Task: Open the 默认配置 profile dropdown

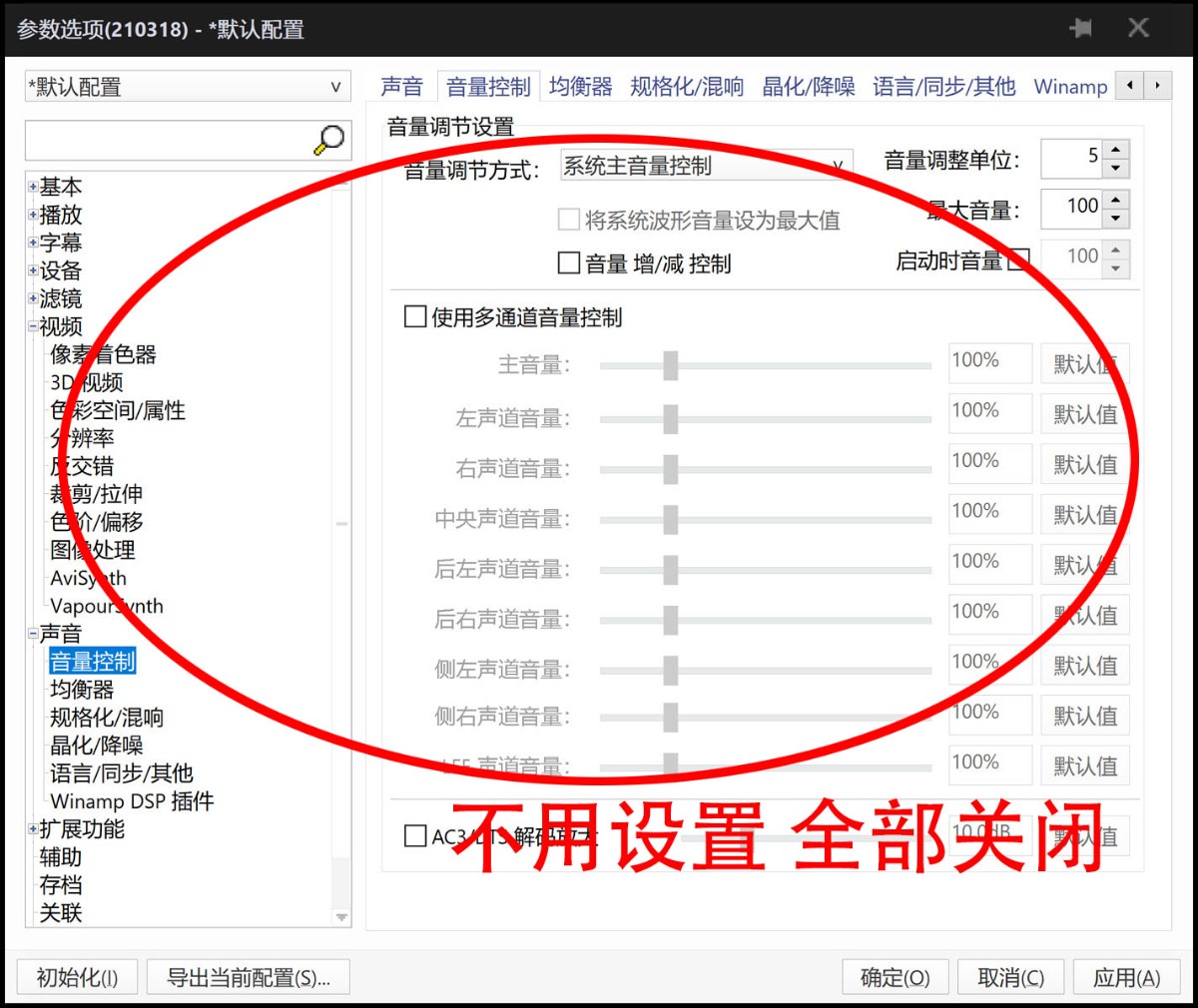Action: click(188, 87)
